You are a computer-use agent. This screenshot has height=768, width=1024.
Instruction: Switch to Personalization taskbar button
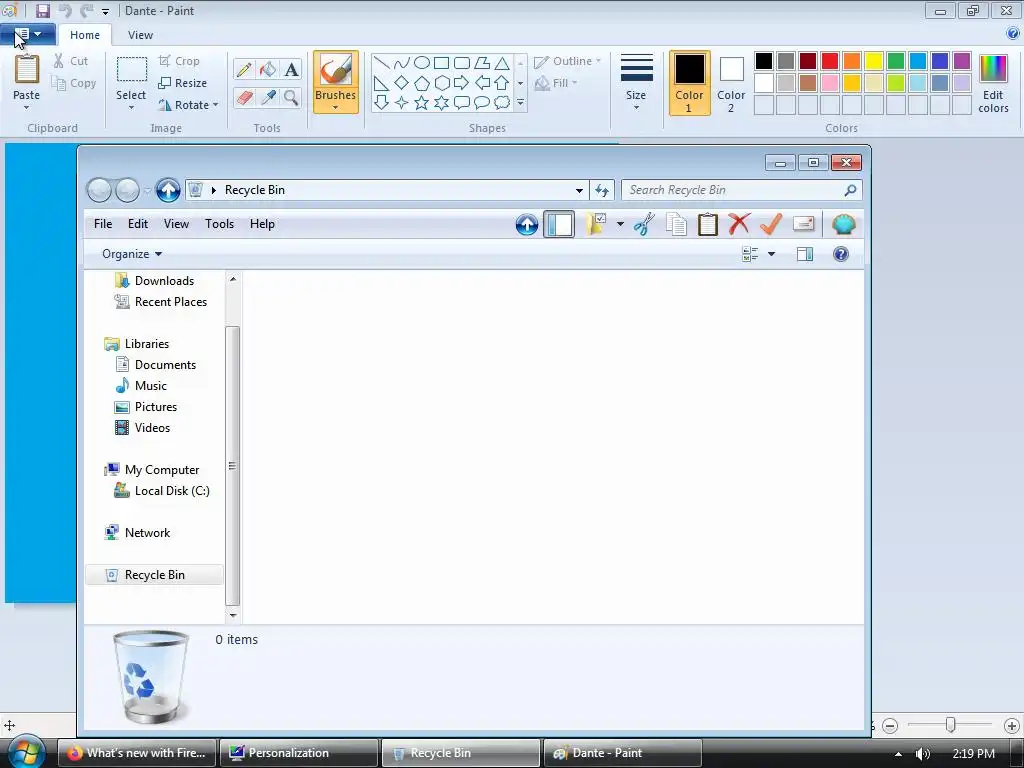point(299,753)
